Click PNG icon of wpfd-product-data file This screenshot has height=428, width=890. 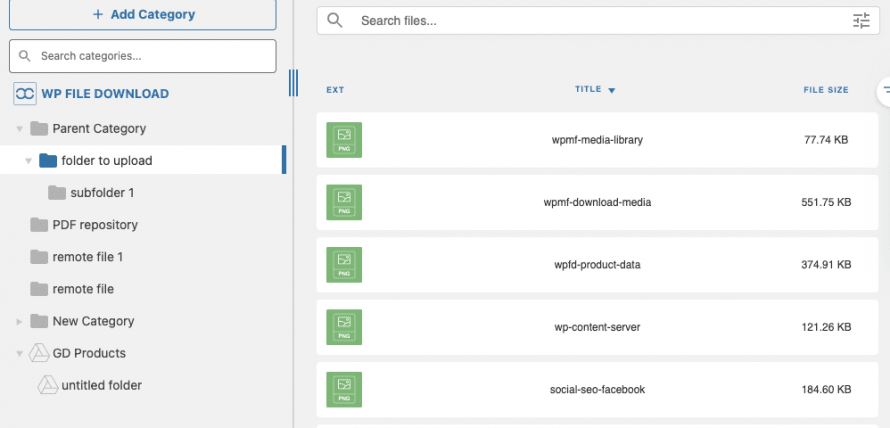pos(344,265)
